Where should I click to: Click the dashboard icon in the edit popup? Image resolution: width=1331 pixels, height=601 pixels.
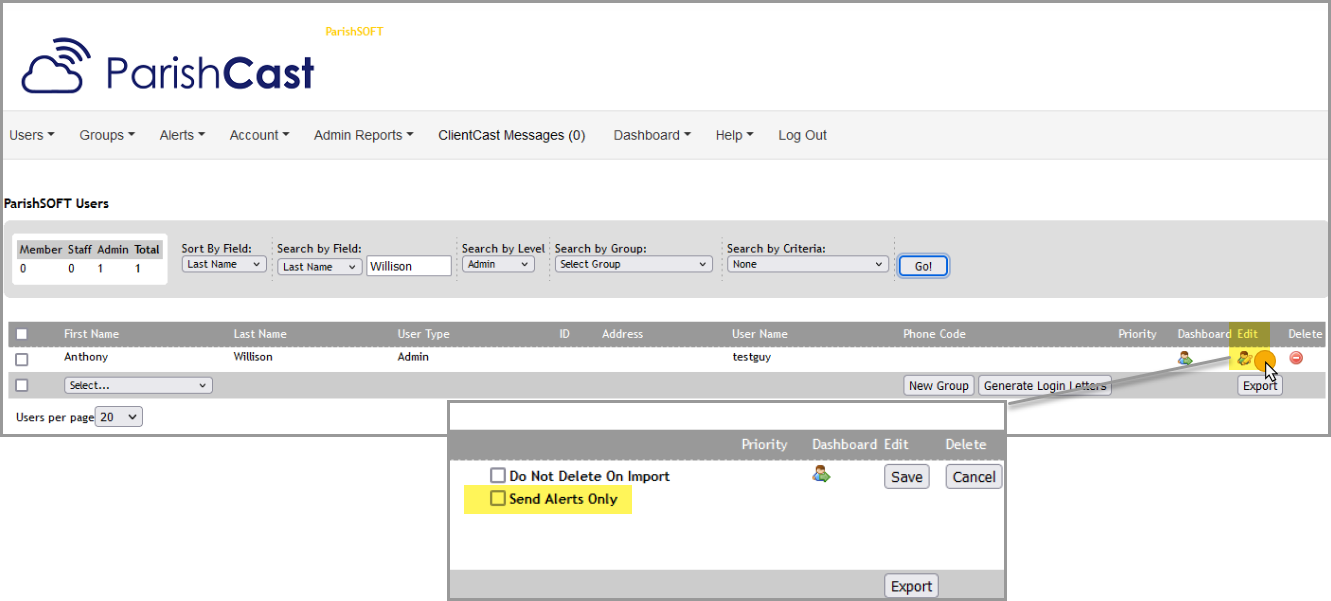[821, 474]
